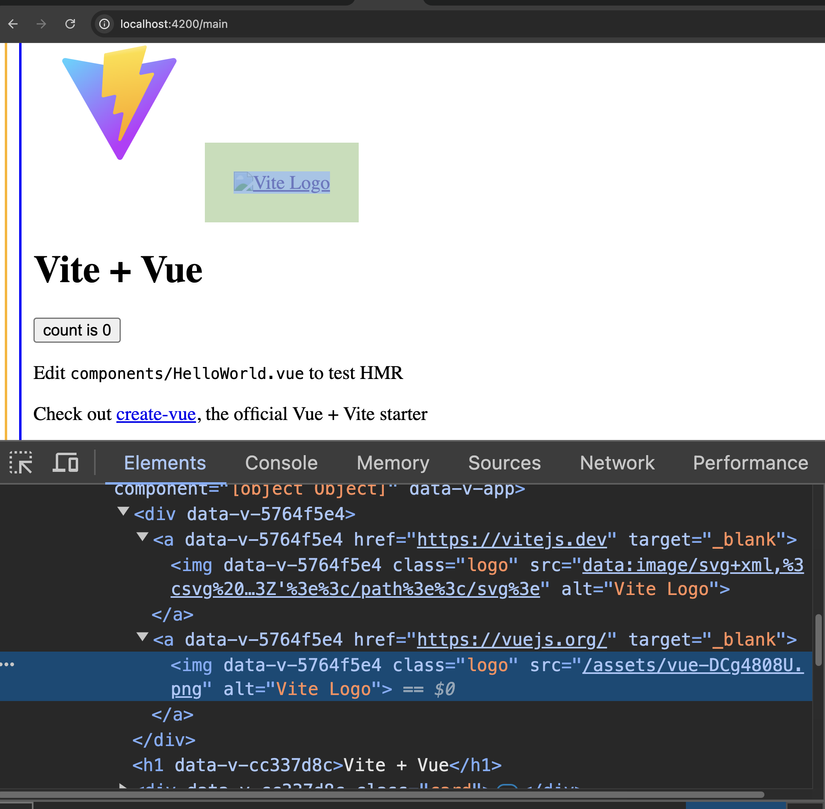Open the three-dot menu on the selected DOM row

click(7, 664)
